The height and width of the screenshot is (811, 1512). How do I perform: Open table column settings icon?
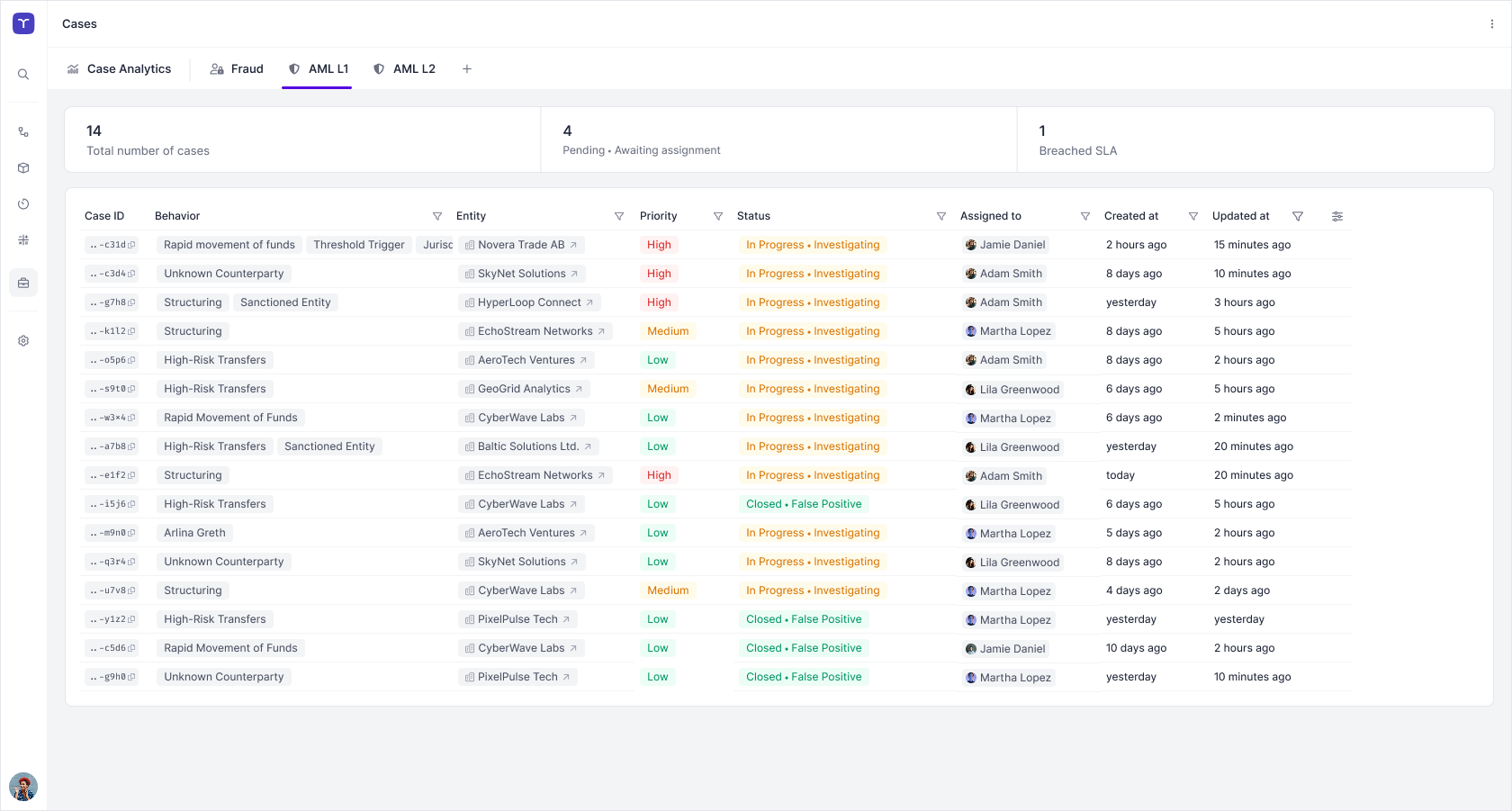coord(1337,216)
